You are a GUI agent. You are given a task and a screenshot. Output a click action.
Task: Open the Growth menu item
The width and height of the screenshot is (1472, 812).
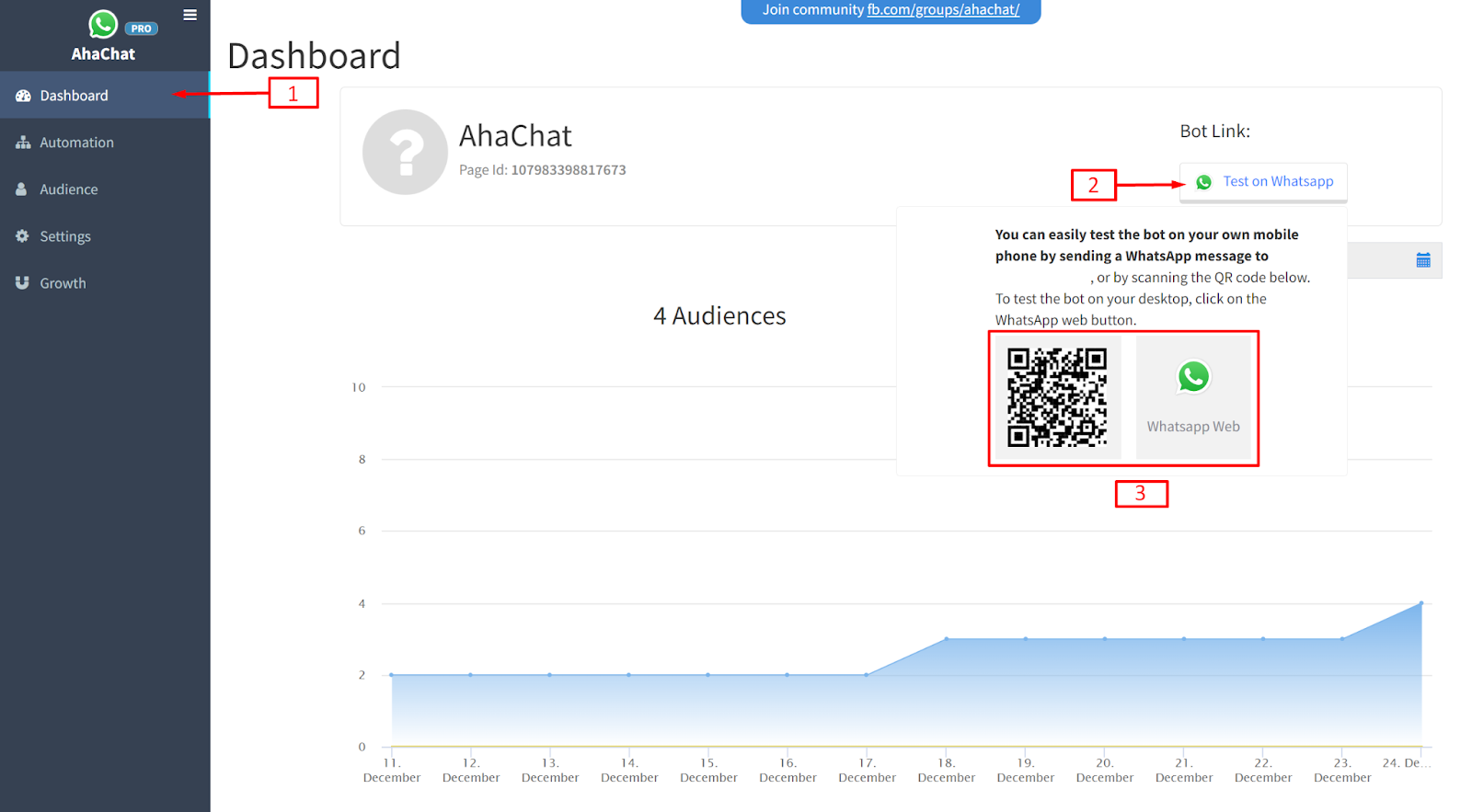coord(105,283)
